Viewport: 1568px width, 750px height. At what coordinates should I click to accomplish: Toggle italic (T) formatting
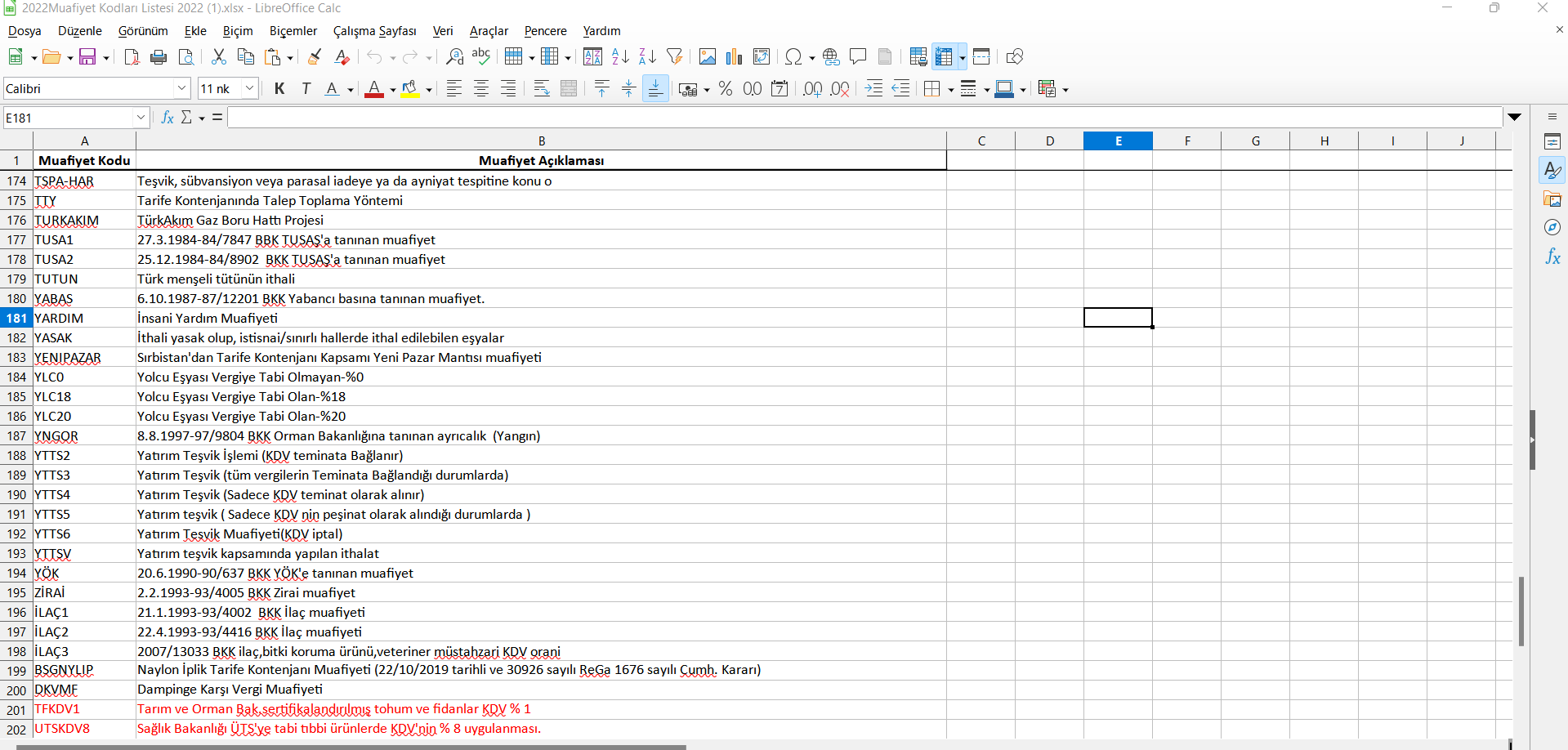point(306,88)
